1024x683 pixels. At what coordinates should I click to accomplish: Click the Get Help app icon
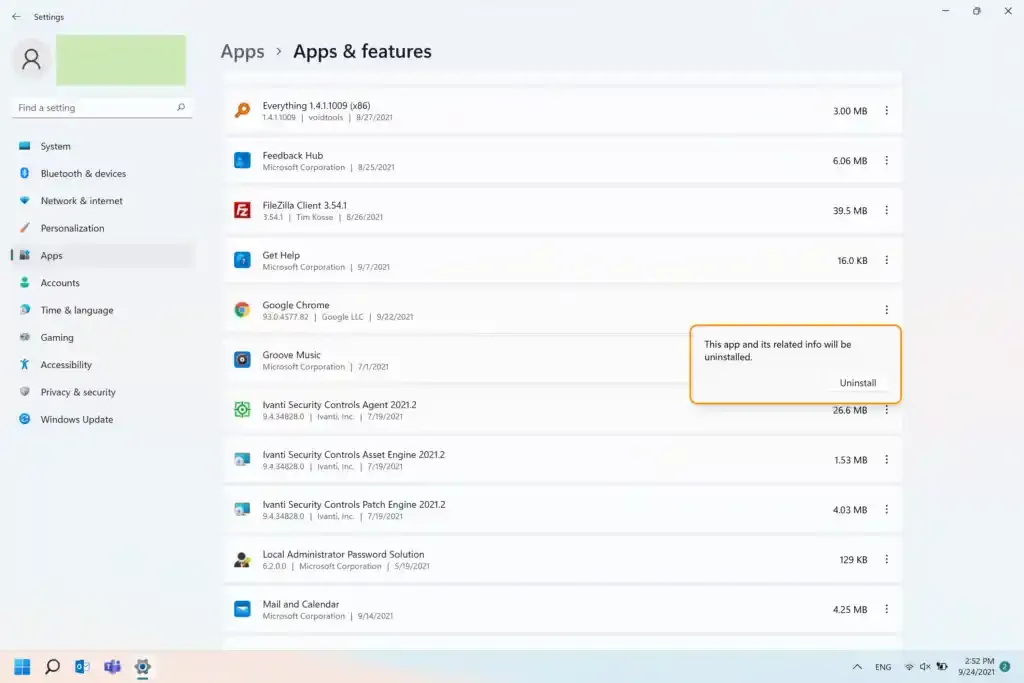click(x=242, y=260)
